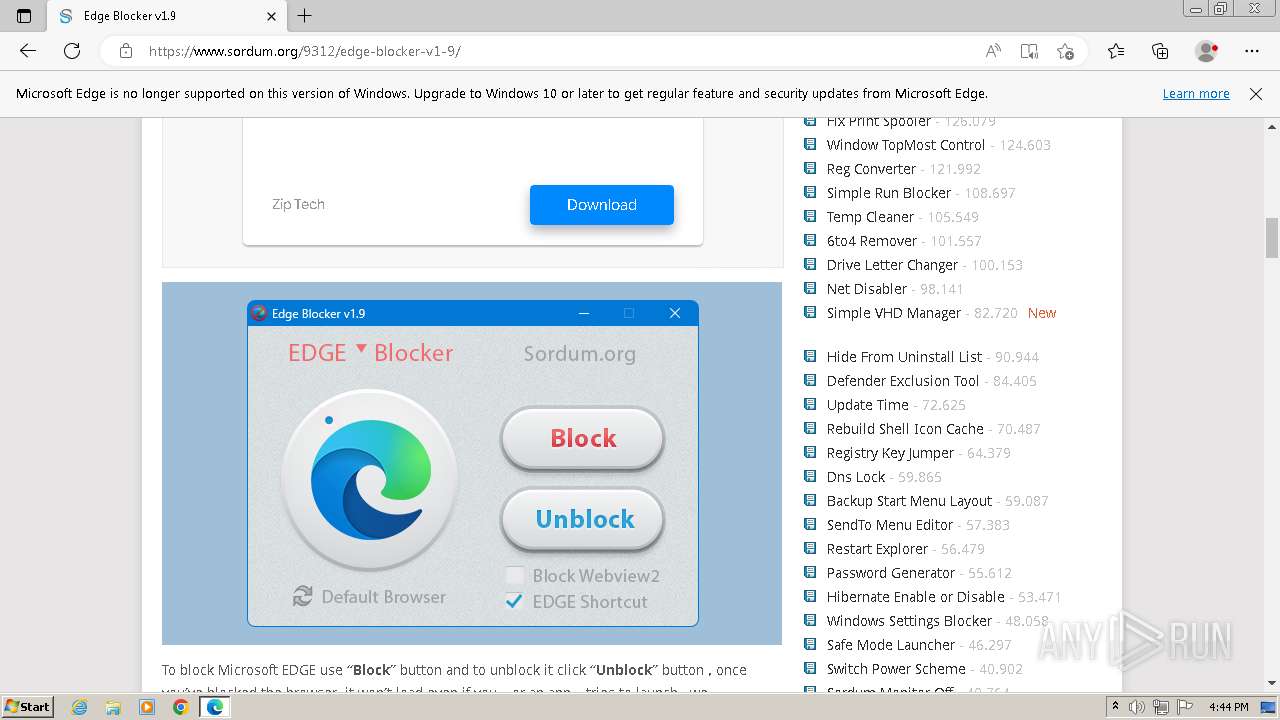Click the scrollbar up arrow
This screenshot has width=1280, height=720.
(x=1272, y=126)
